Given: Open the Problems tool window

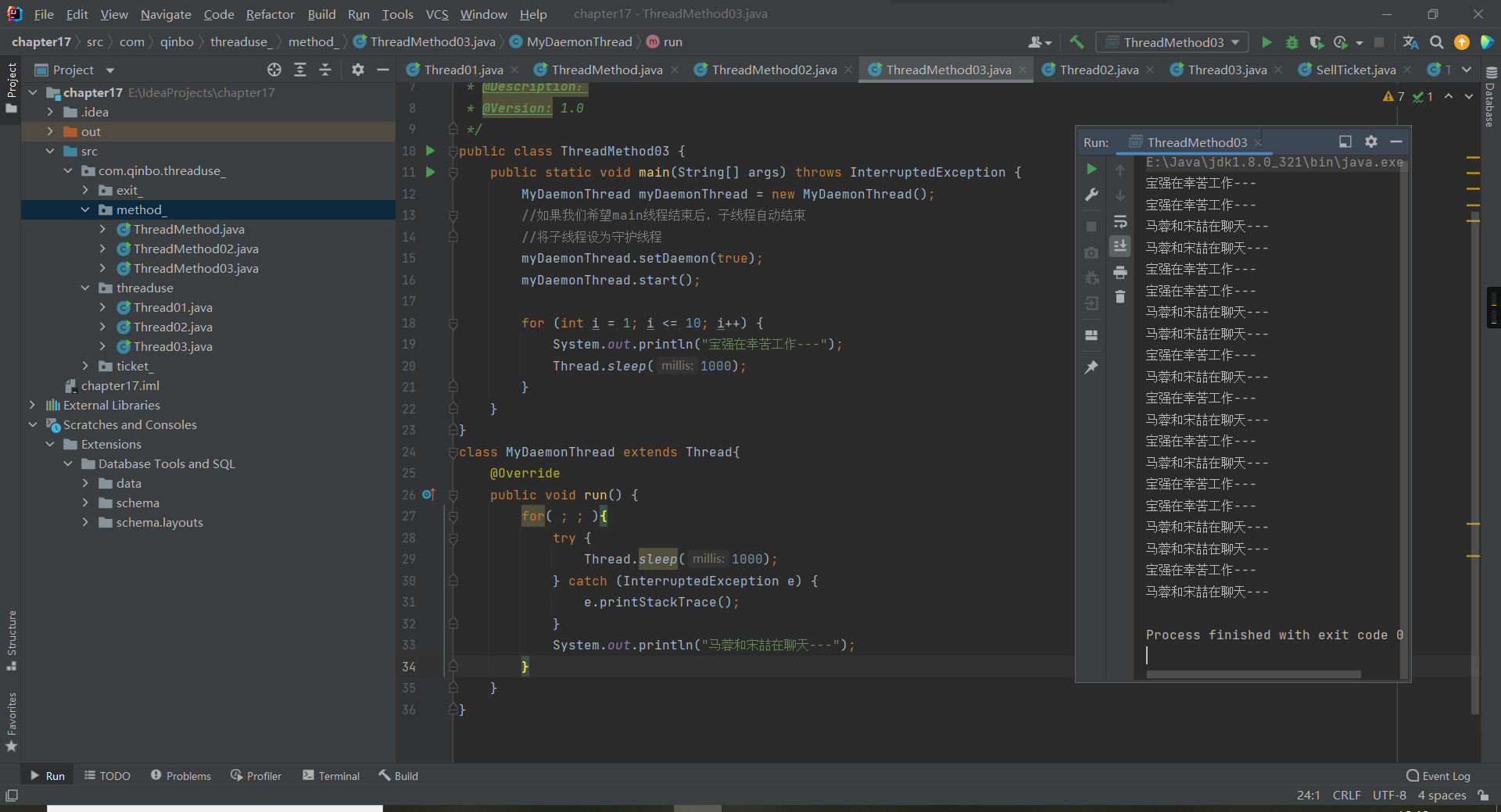Looking at the screenshot, I should (x=181, y=775).
